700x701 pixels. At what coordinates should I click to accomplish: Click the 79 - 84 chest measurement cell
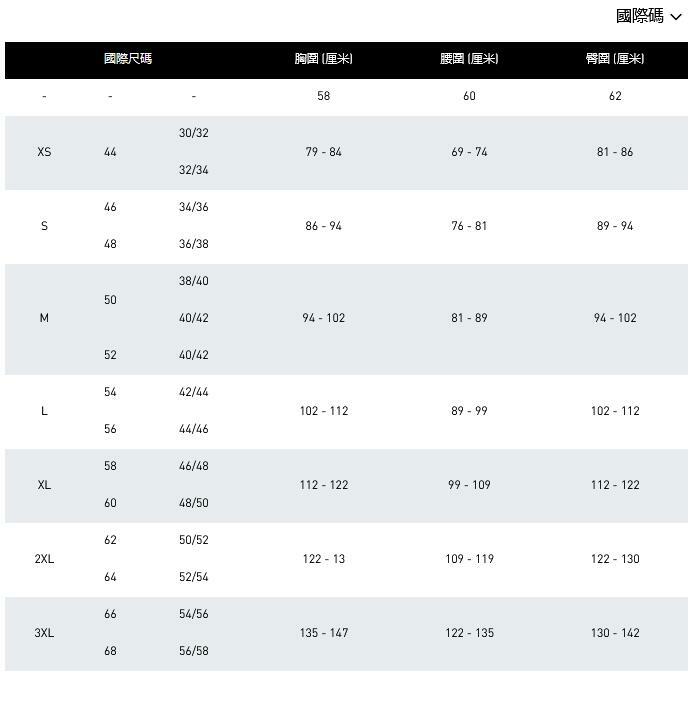[x=323, y=152]
